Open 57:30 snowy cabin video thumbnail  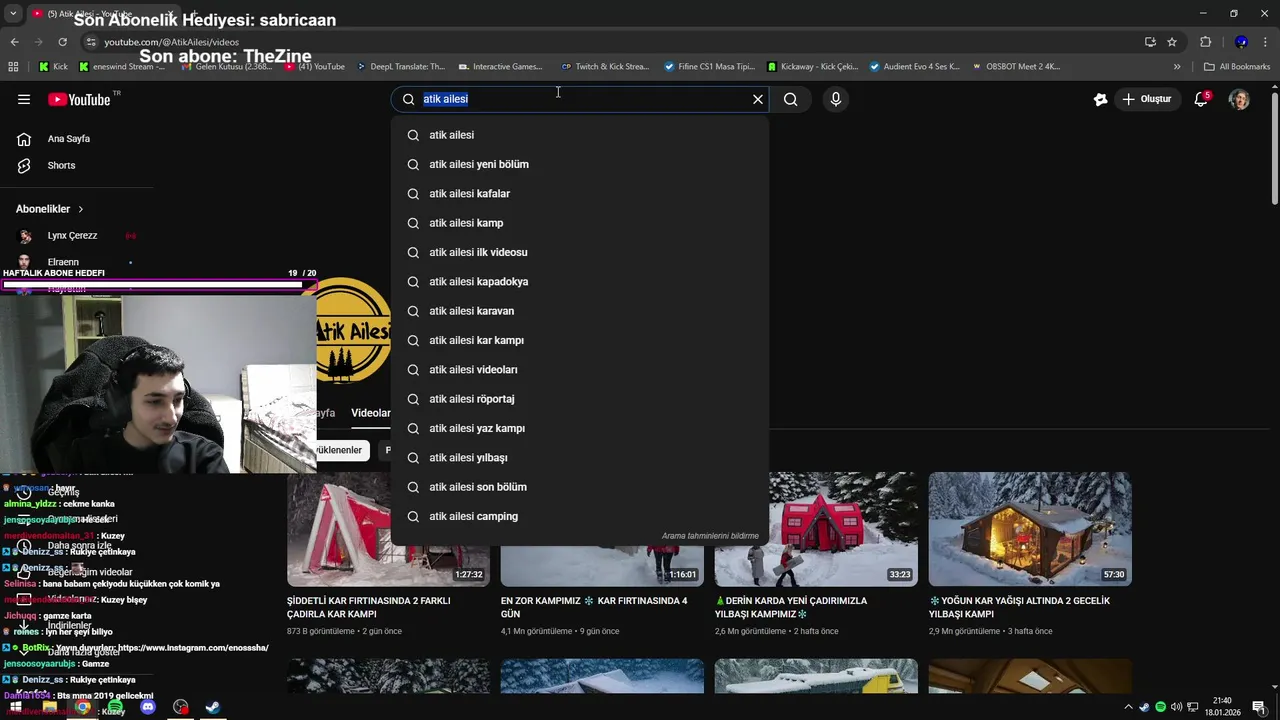tap(1030, 529)
